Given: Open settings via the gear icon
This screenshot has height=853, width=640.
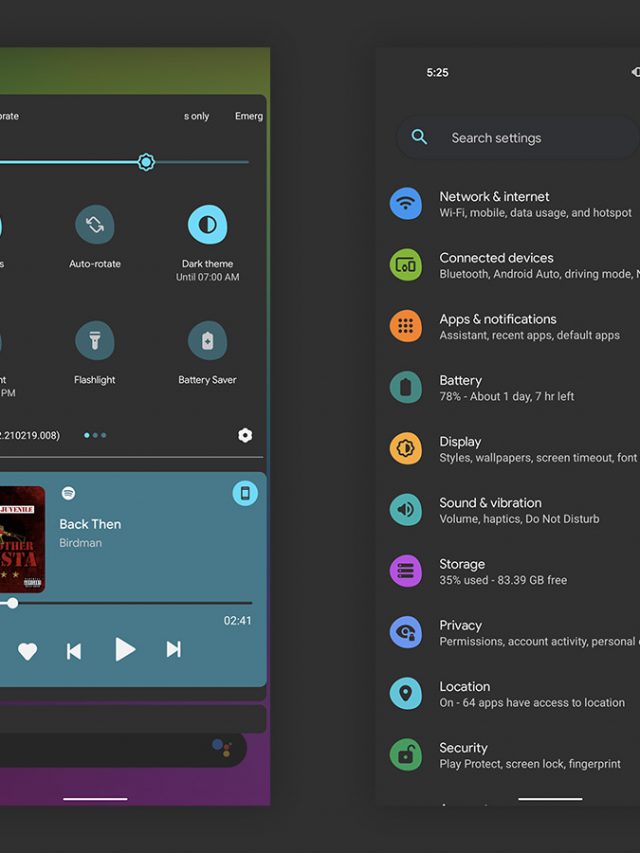Looking at the screenshot, I should (x=245, y=435).
